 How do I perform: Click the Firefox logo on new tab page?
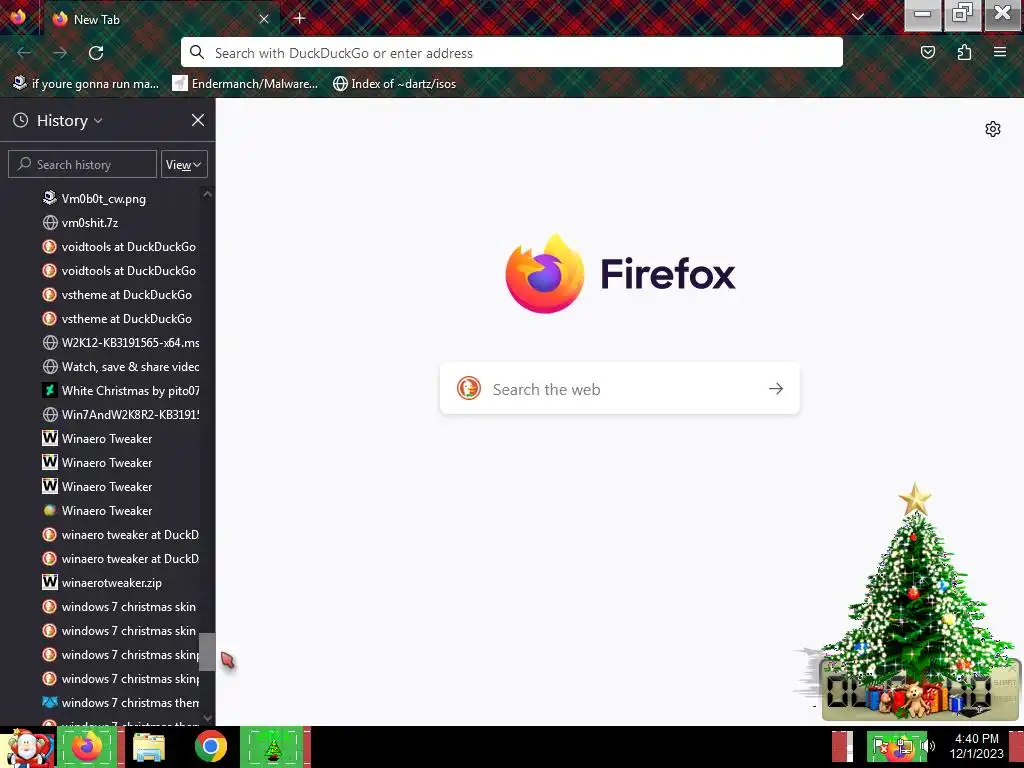tap(545, 274)
